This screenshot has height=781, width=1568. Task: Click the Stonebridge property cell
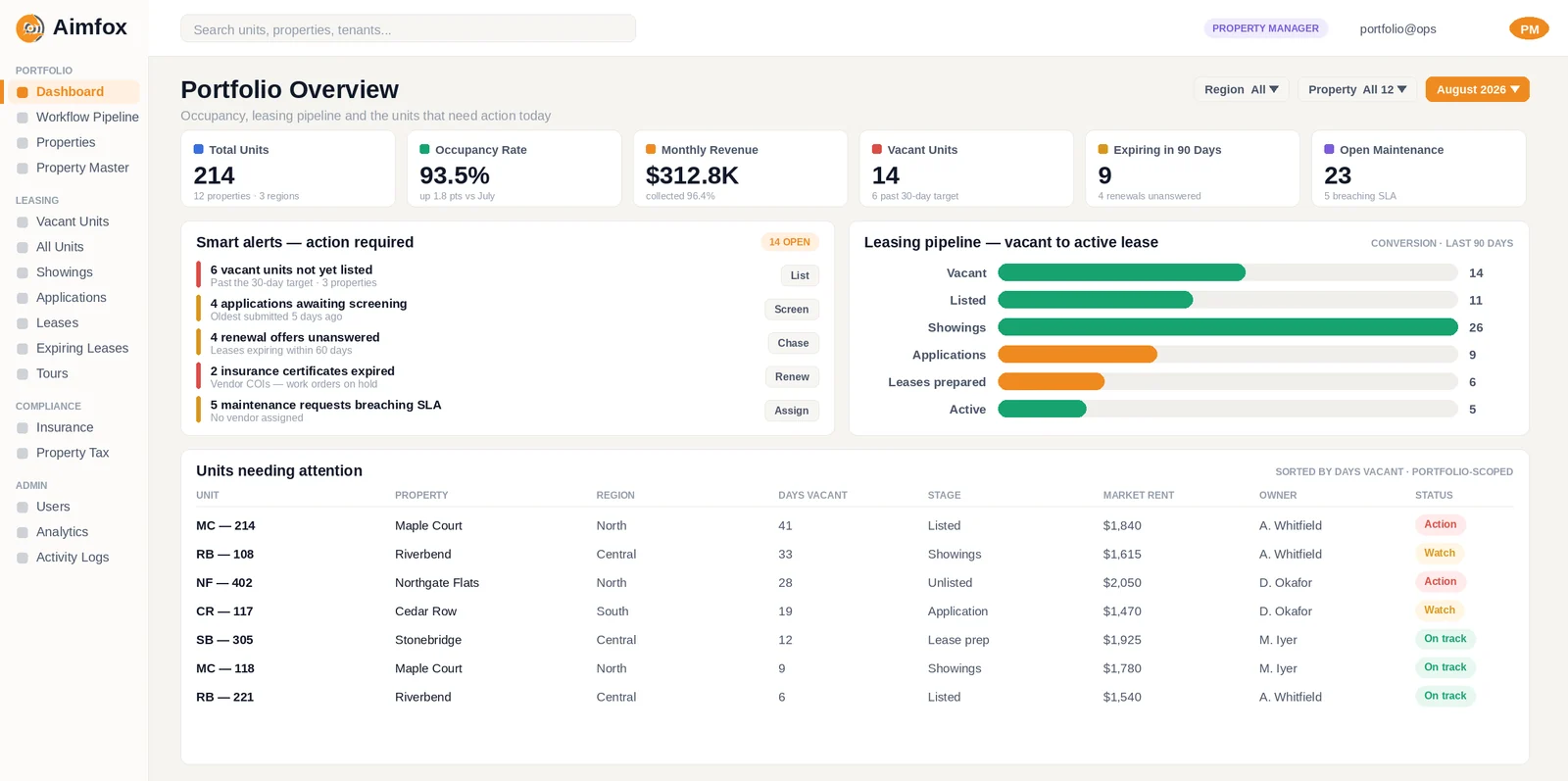[x=428, y=640]
